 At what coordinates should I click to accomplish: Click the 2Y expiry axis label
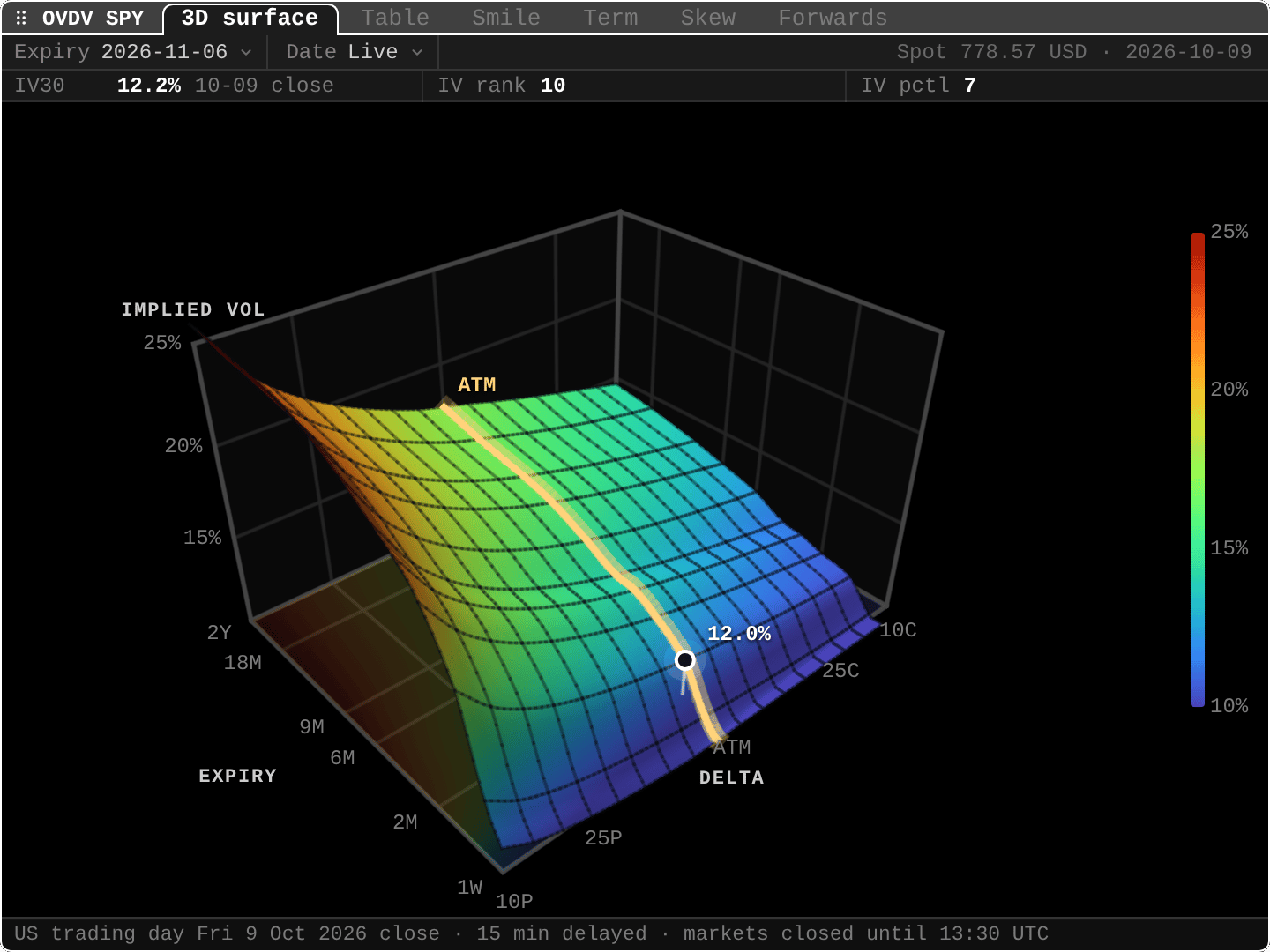point(220,633)
